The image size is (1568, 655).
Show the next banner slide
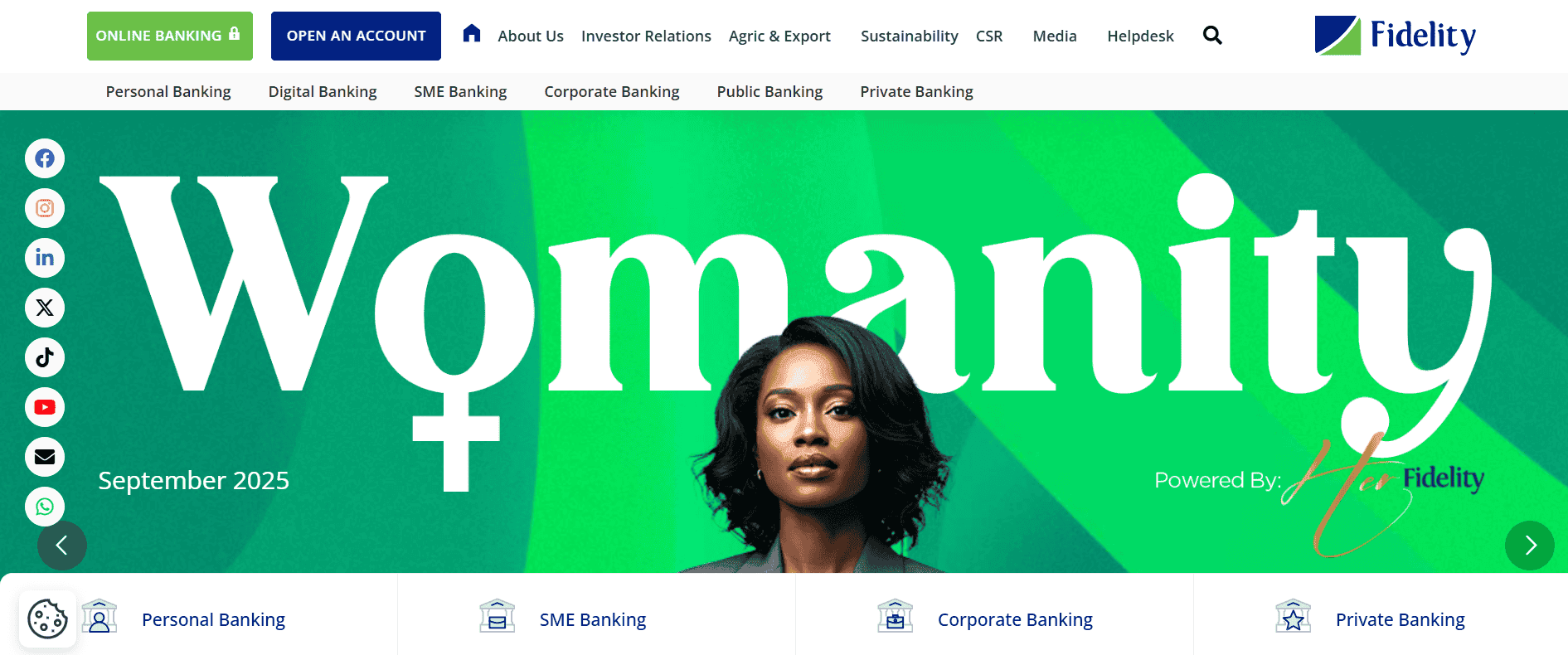click(x=1530, y=546)
